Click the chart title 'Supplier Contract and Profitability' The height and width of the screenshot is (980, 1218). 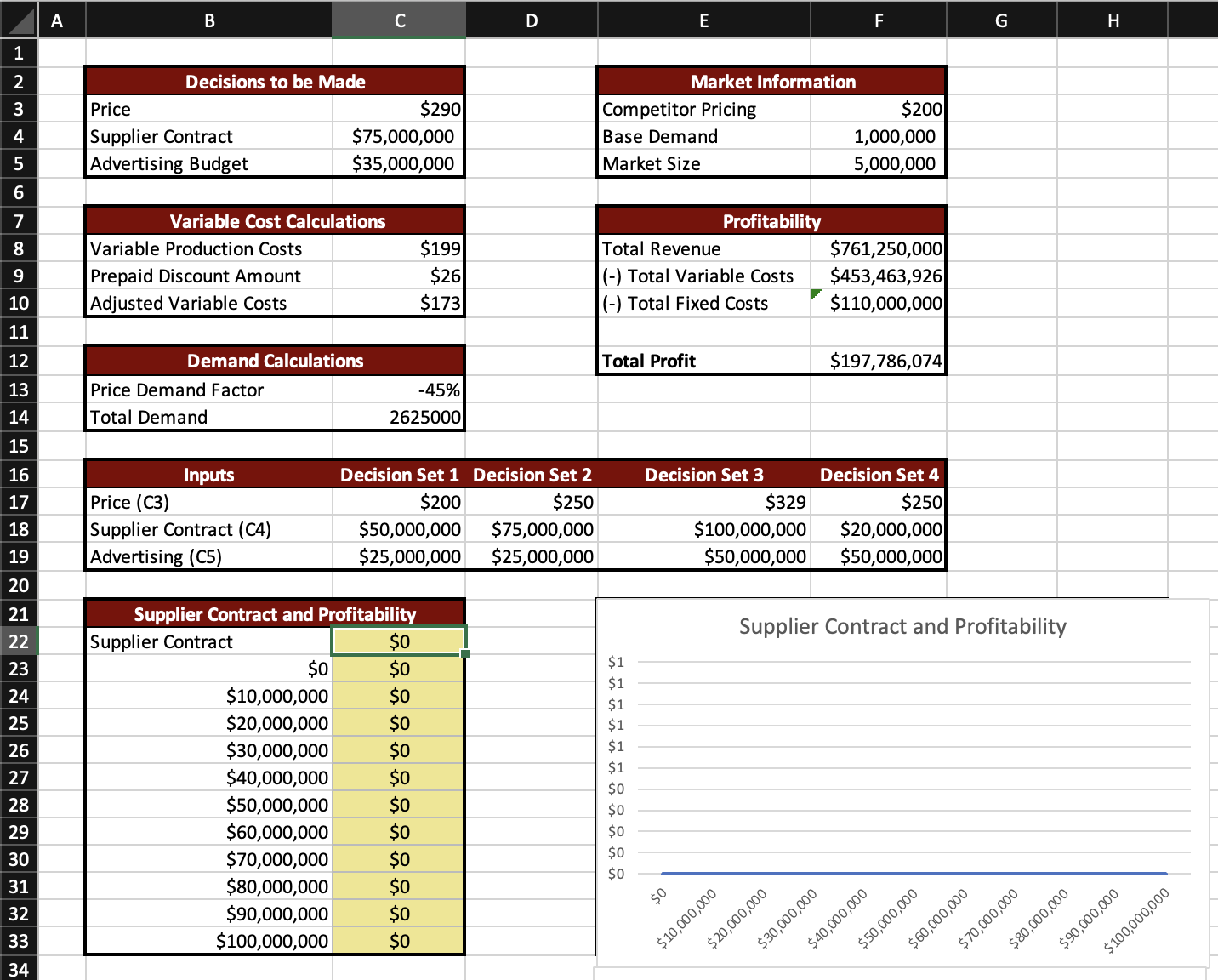tap(902, 626)
